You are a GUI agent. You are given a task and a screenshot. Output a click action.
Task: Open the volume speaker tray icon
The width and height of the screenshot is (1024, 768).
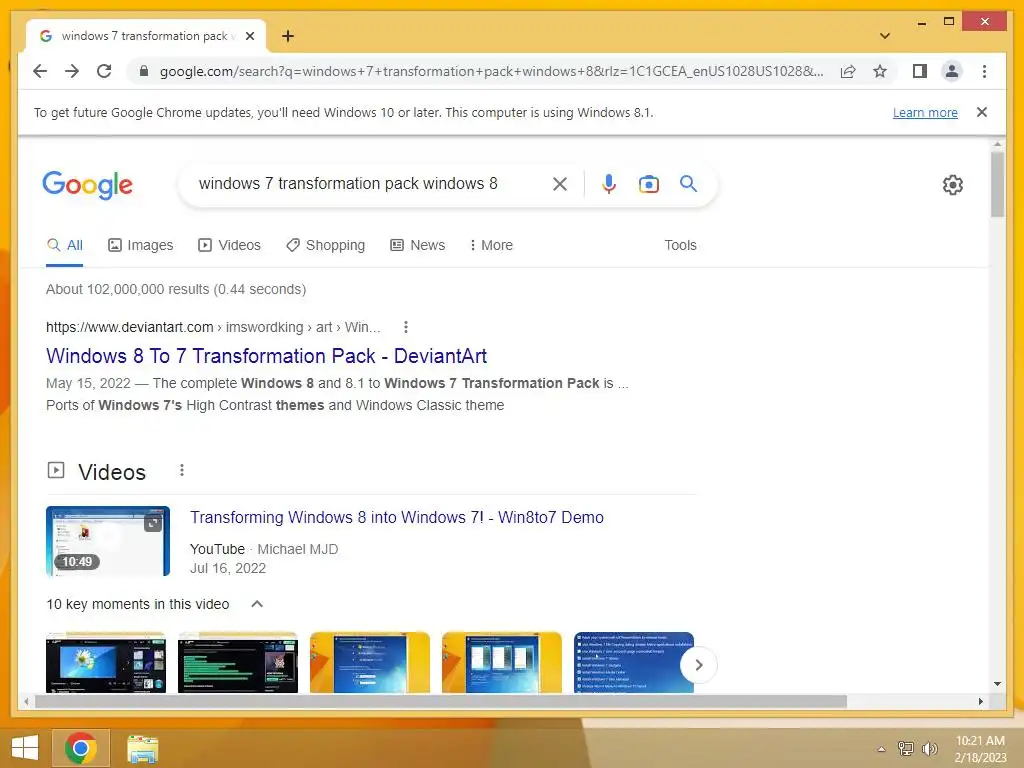929,748
